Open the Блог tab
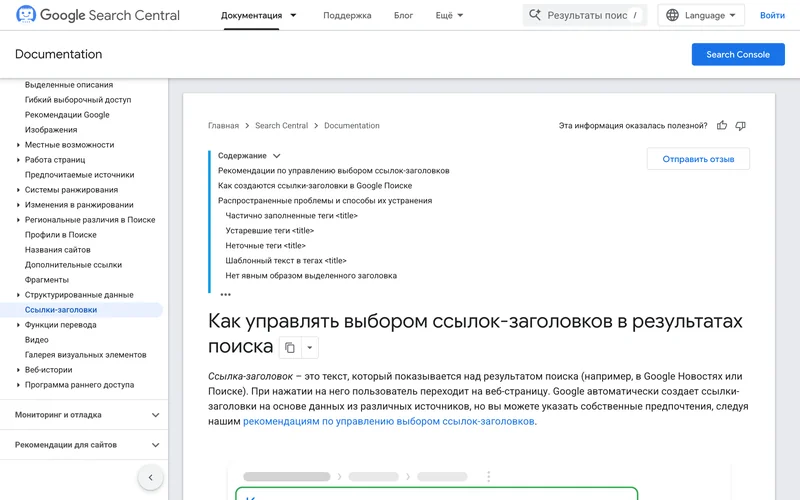The image size is (800, 500). tap(403, 15)
